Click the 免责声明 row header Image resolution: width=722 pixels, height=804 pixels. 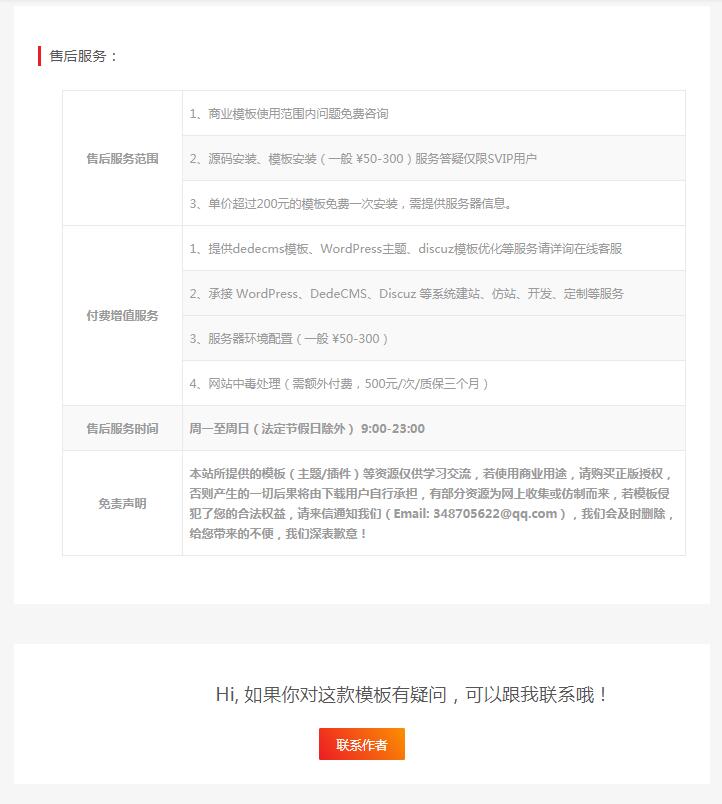coord(122,503)
